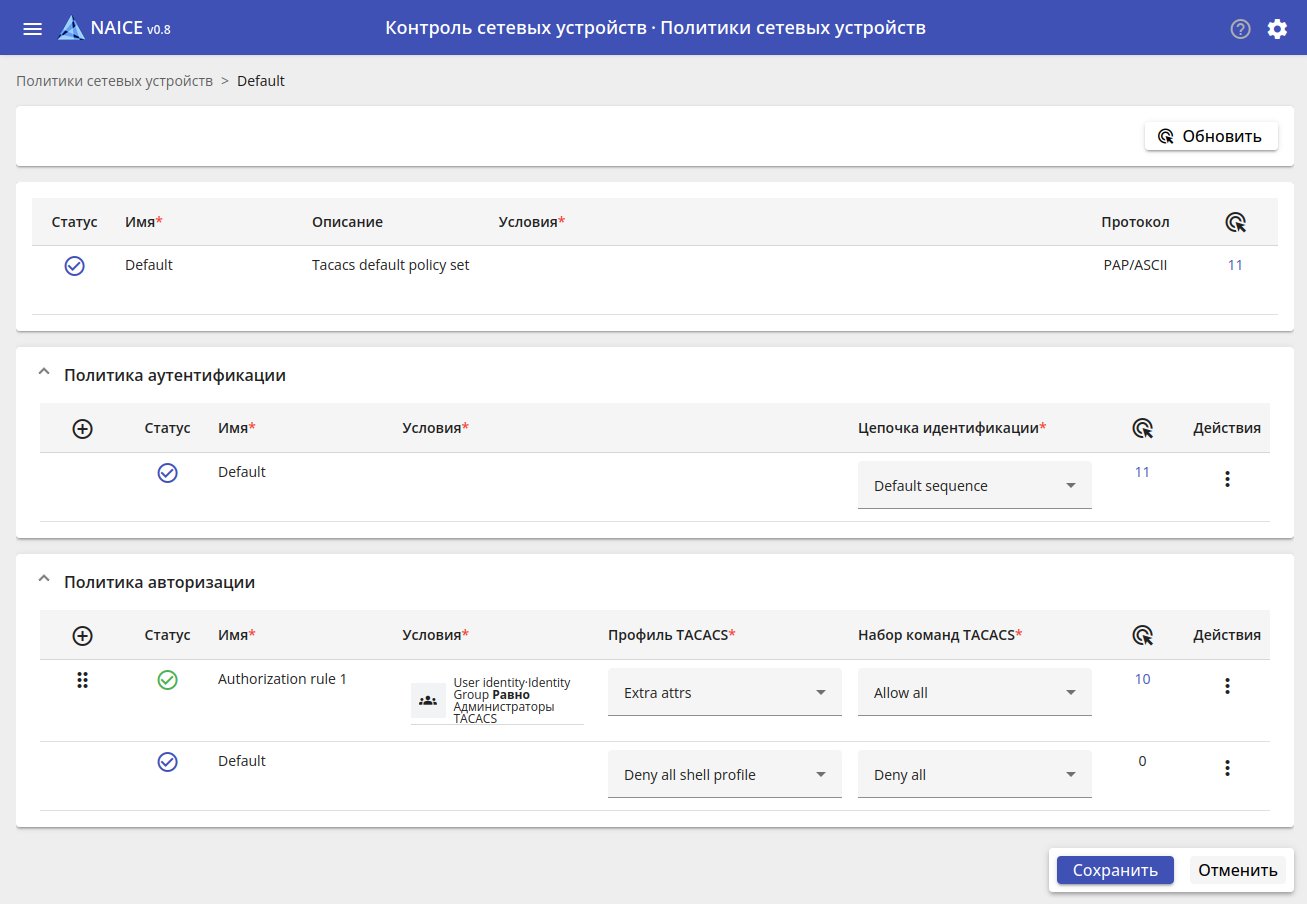This screenshot has width=1307, height=904.
Task: Open actions menu for Default authorization rule
Action: (1227, 768)
